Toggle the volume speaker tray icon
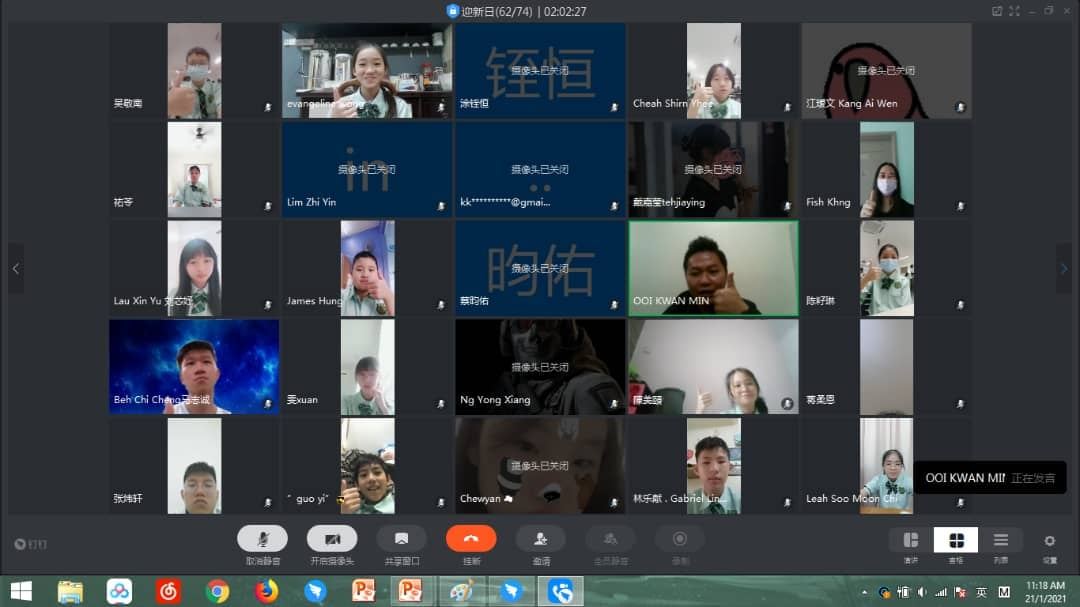 point(922,592)
